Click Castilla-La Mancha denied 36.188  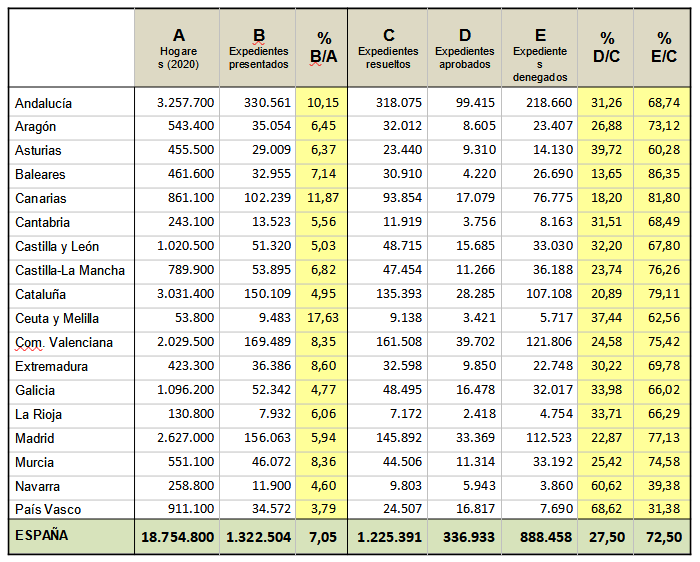pyautogui.click(x=553, y=270)
